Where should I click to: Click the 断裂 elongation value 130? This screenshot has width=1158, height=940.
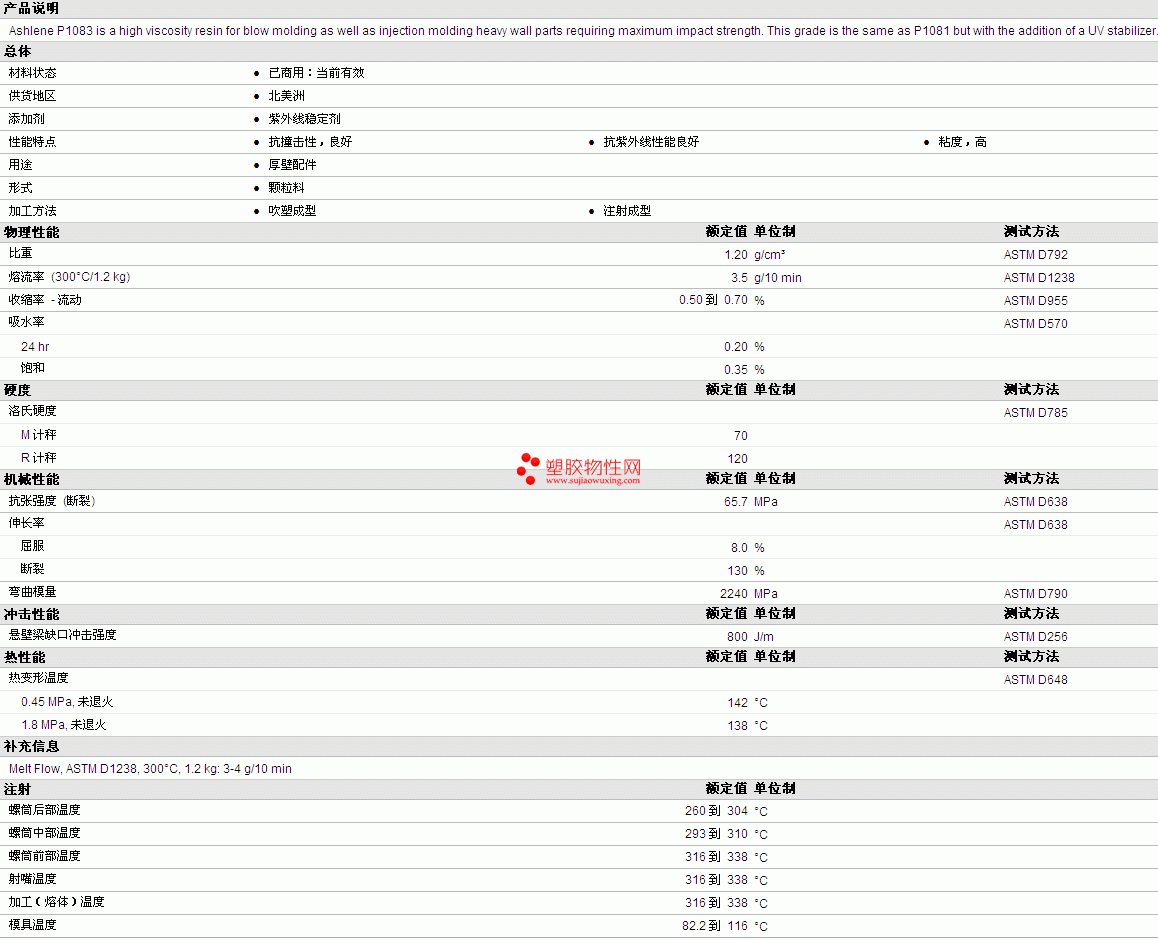(x=738, y=571)
